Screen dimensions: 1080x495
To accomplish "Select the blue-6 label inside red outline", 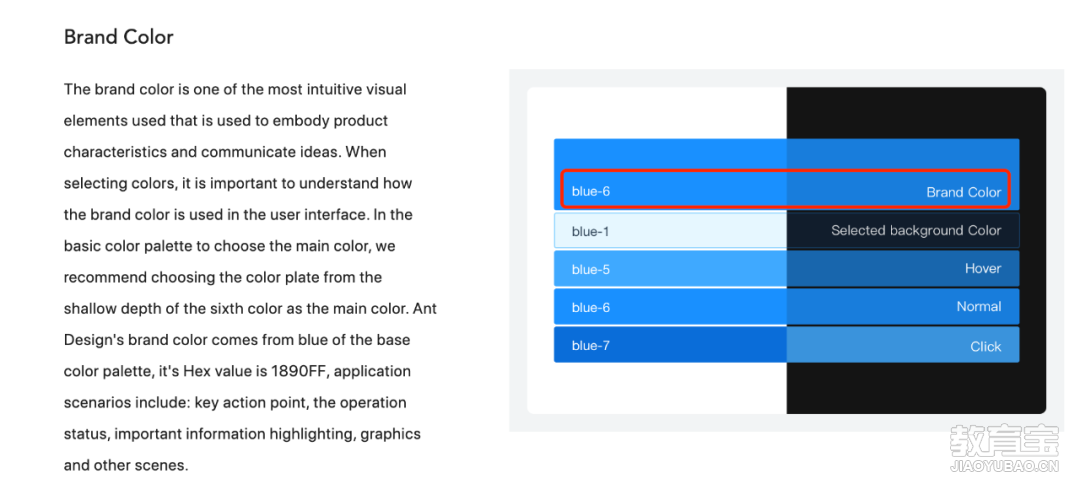I will click(x=590, y=191).
